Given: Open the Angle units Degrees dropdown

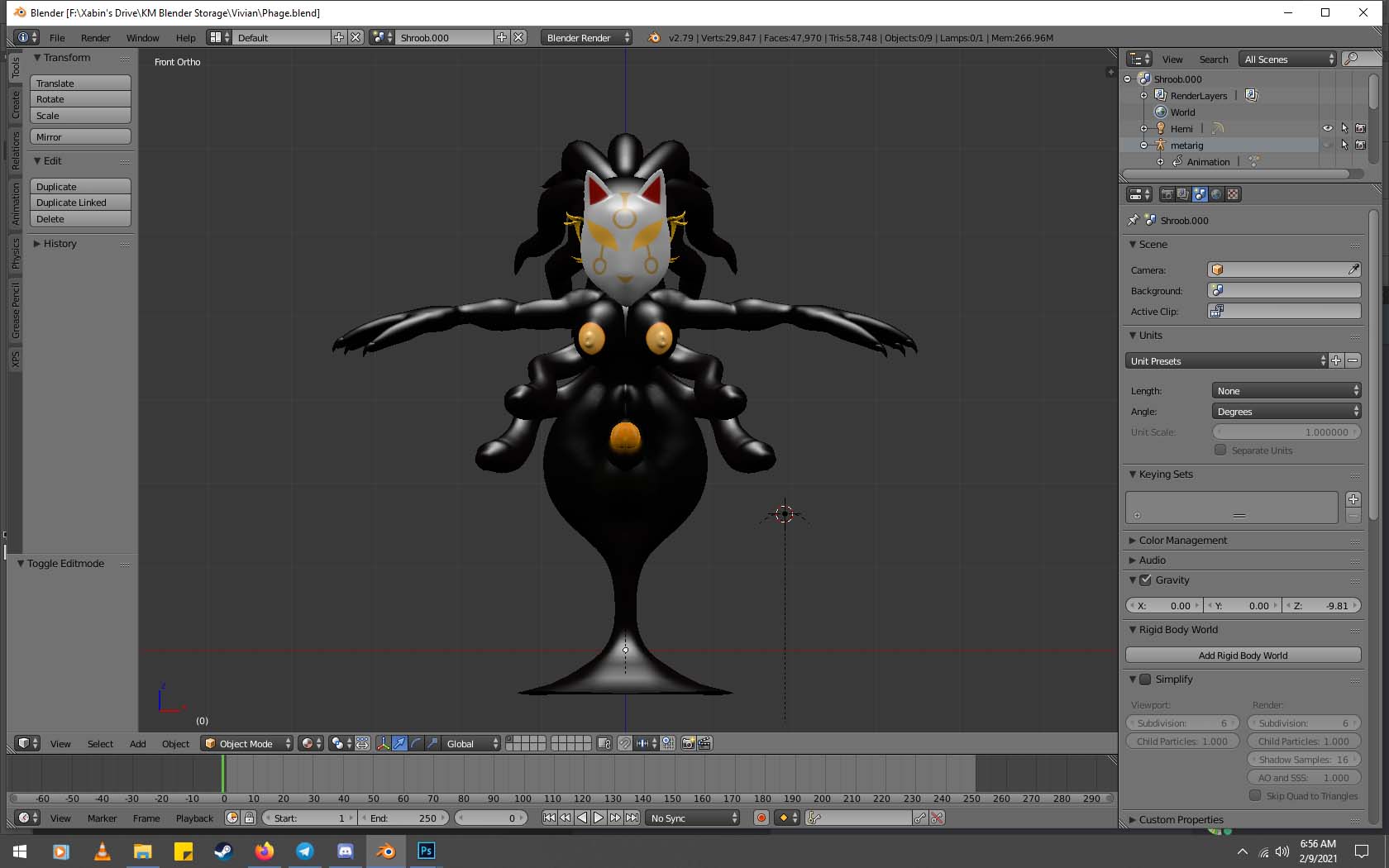Looking at the screenshot, I should [x=1286, y=412].
